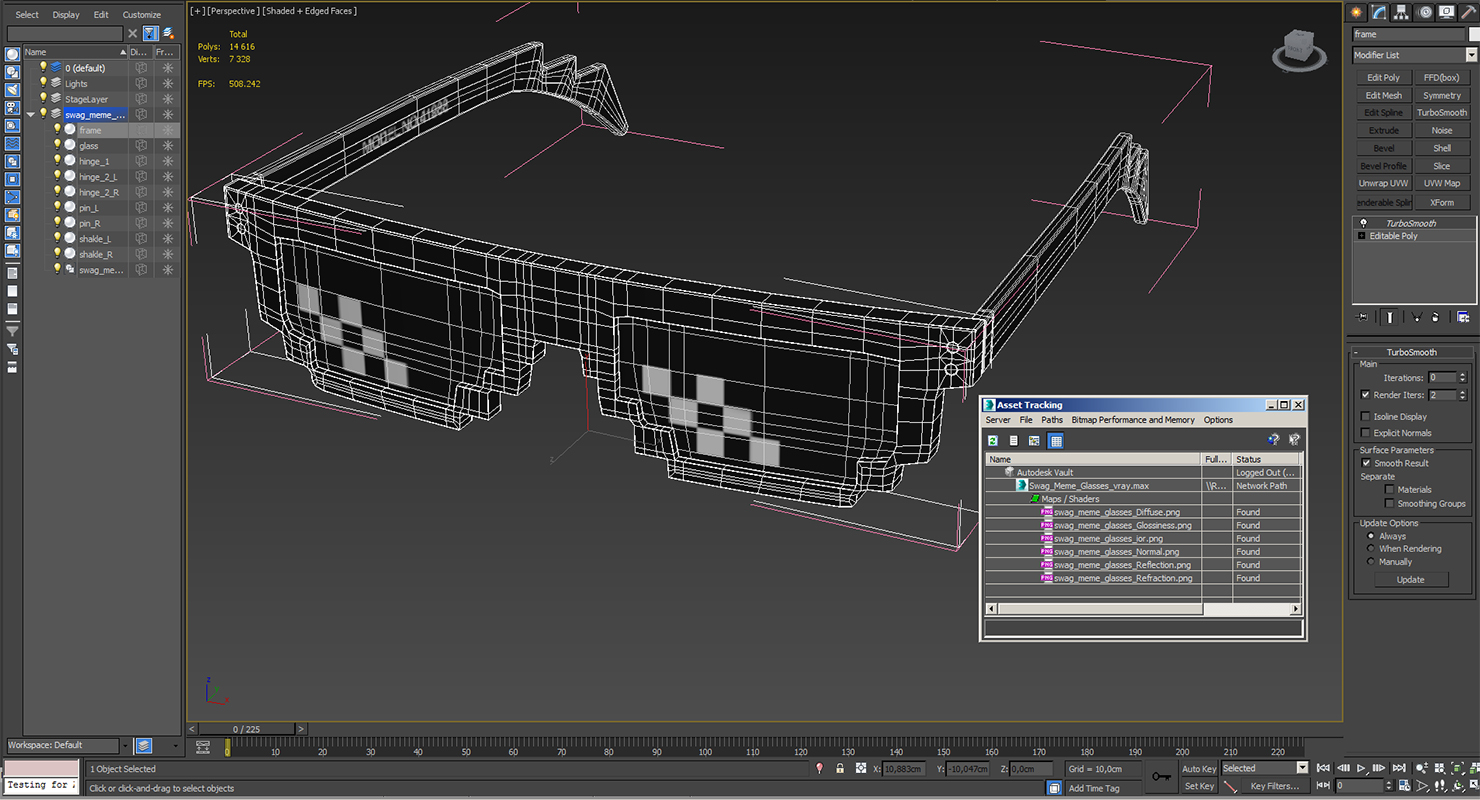Open the Motion command panel tab
The width and height of the screenshot is (1480, 800).
click(1424, 12)
